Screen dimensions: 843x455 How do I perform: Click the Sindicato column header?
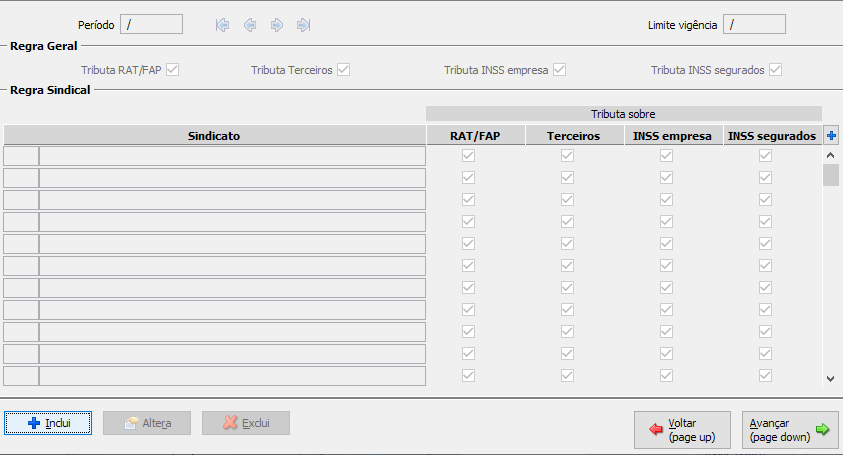(215, 136)
